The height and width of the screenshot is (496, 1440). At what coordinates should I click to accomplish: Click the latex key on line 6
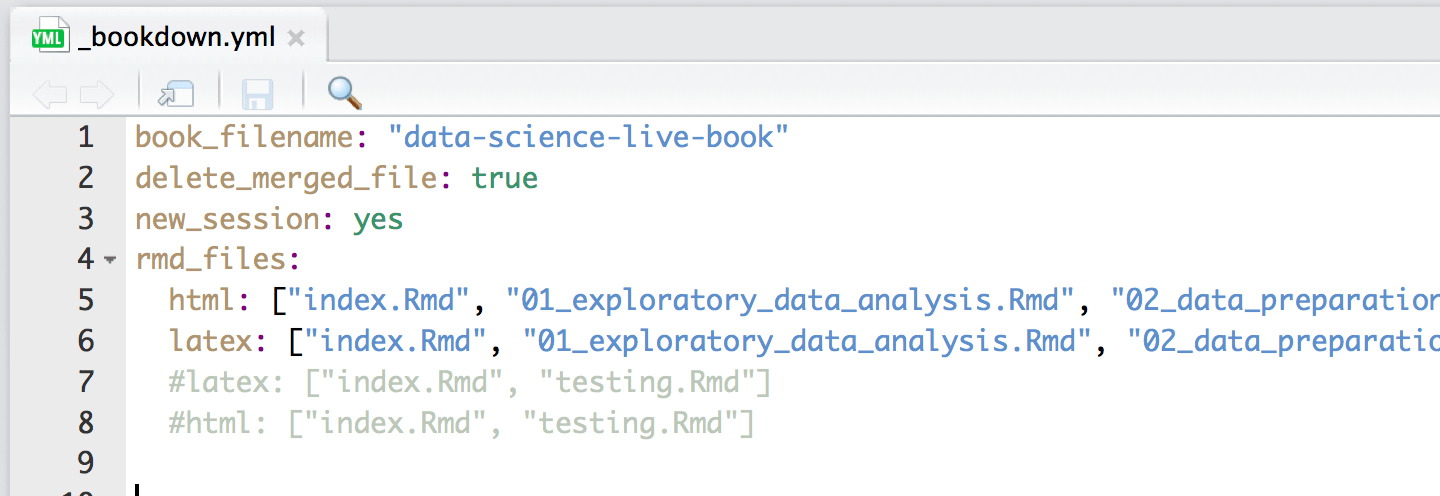211,341
